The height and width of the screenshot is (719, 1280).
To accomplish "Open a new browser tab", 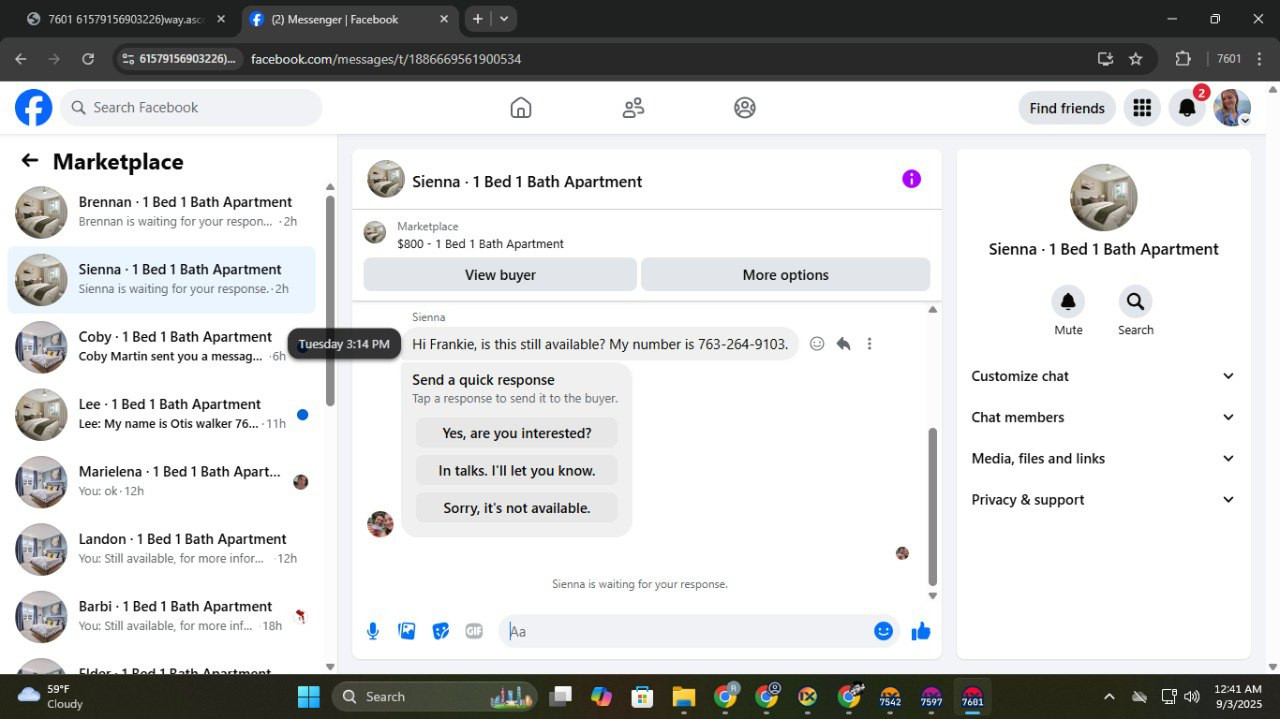I will (478, 19).
